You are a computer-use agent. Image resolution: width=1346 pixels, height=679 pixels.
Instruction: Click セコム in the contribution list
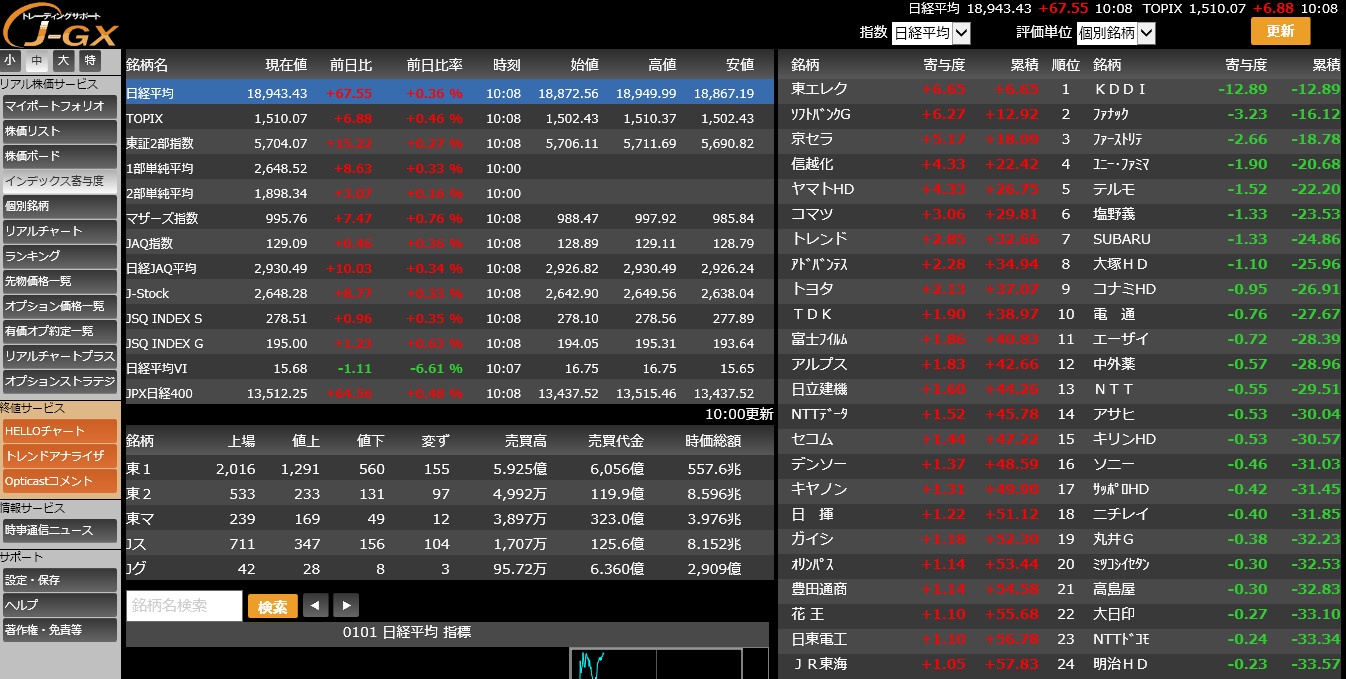812,439
